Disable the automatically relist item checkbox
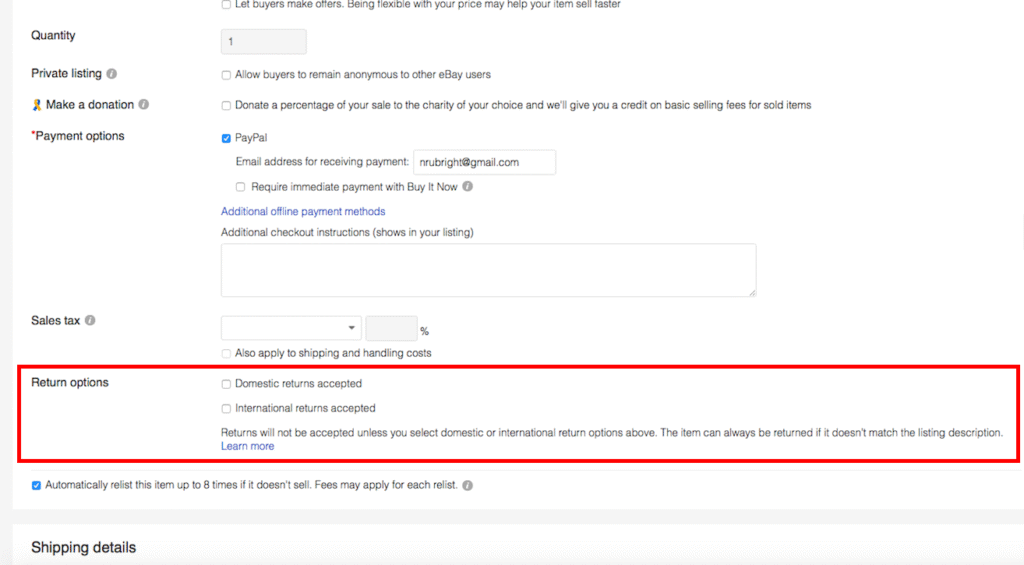Viewport: 1024px width, 565px height. pos(37,486)
